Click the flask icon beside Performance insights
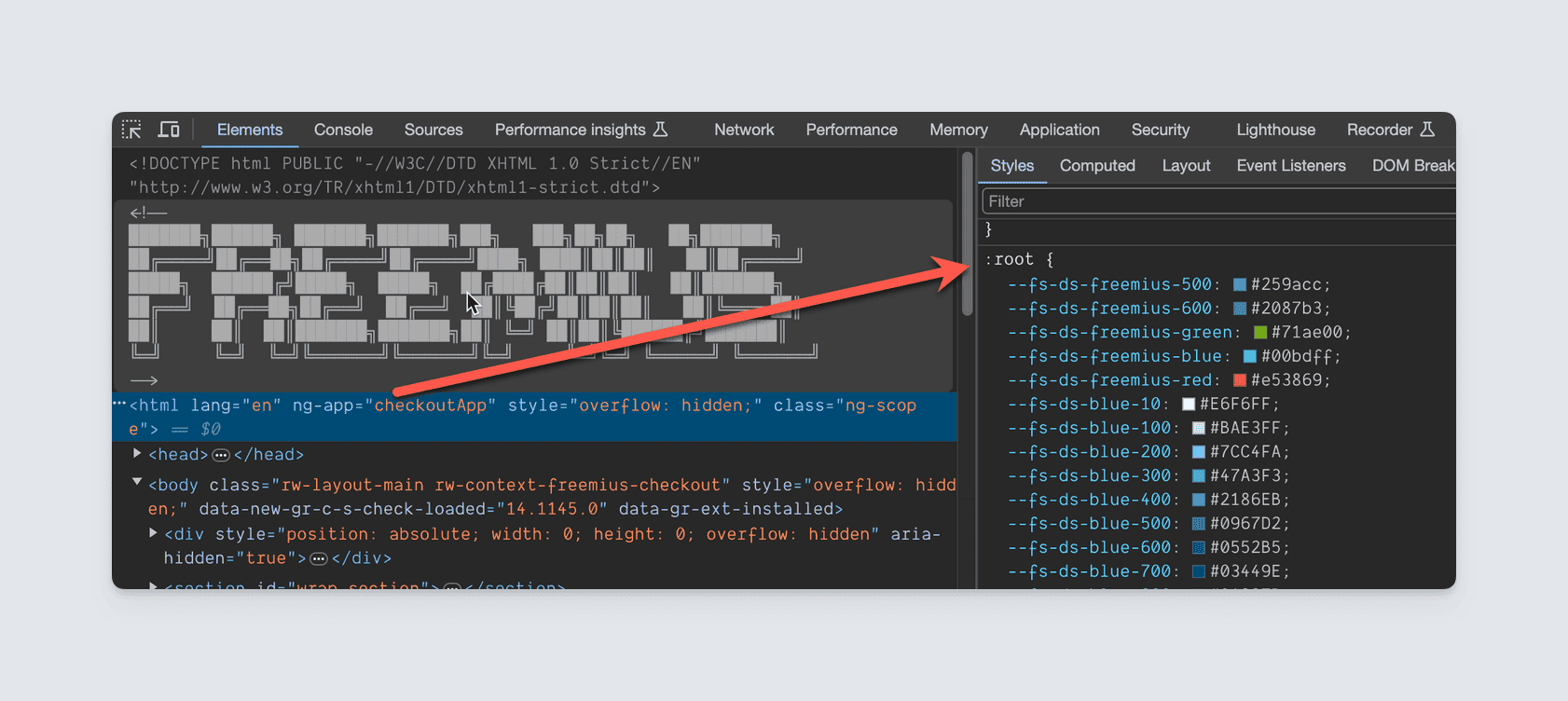The width and height of the screenshot is (1568, 701). point(660,129)
